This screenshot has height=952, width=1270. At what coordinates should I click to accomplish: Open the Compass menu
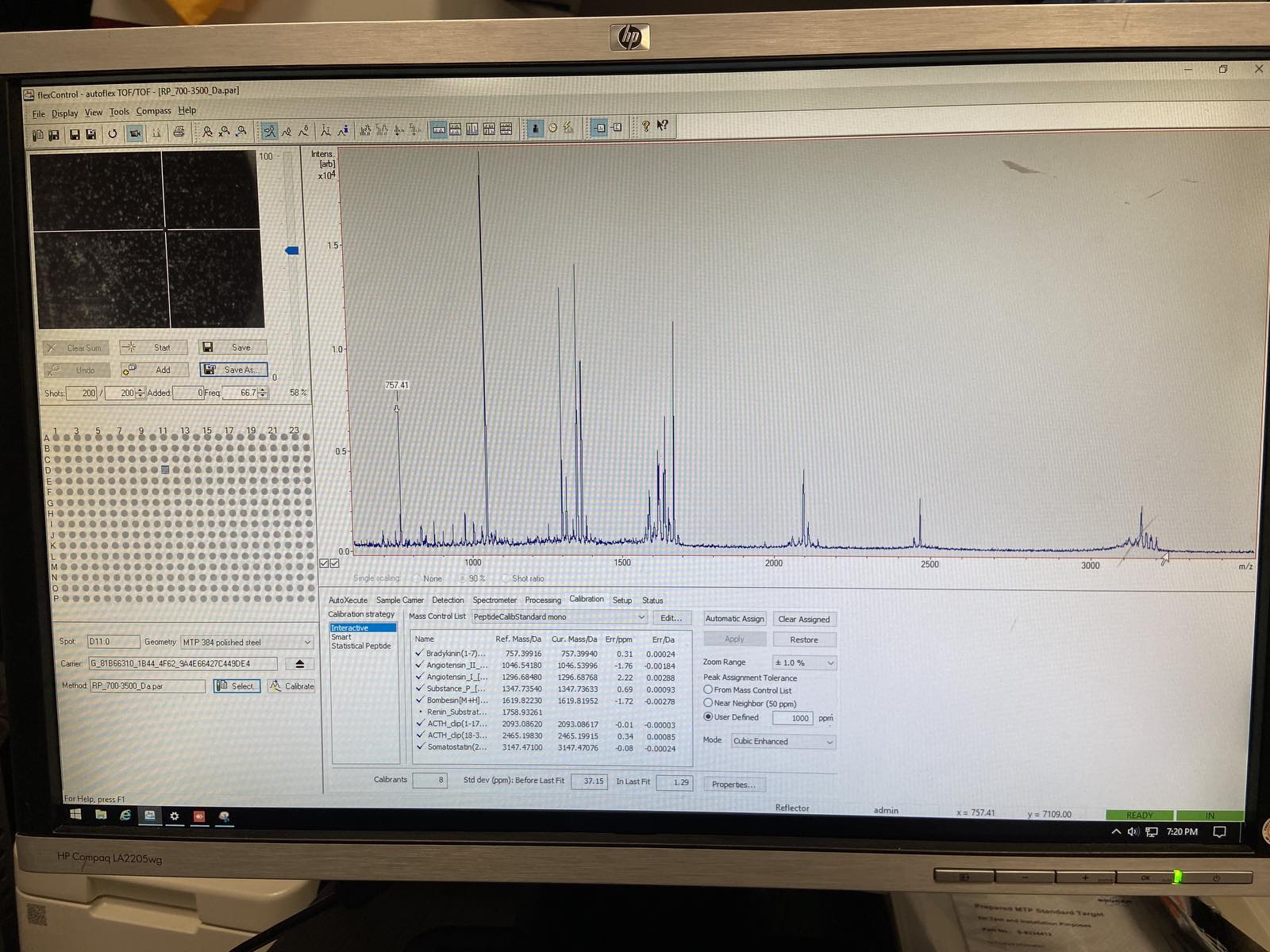tap(153, 111)
